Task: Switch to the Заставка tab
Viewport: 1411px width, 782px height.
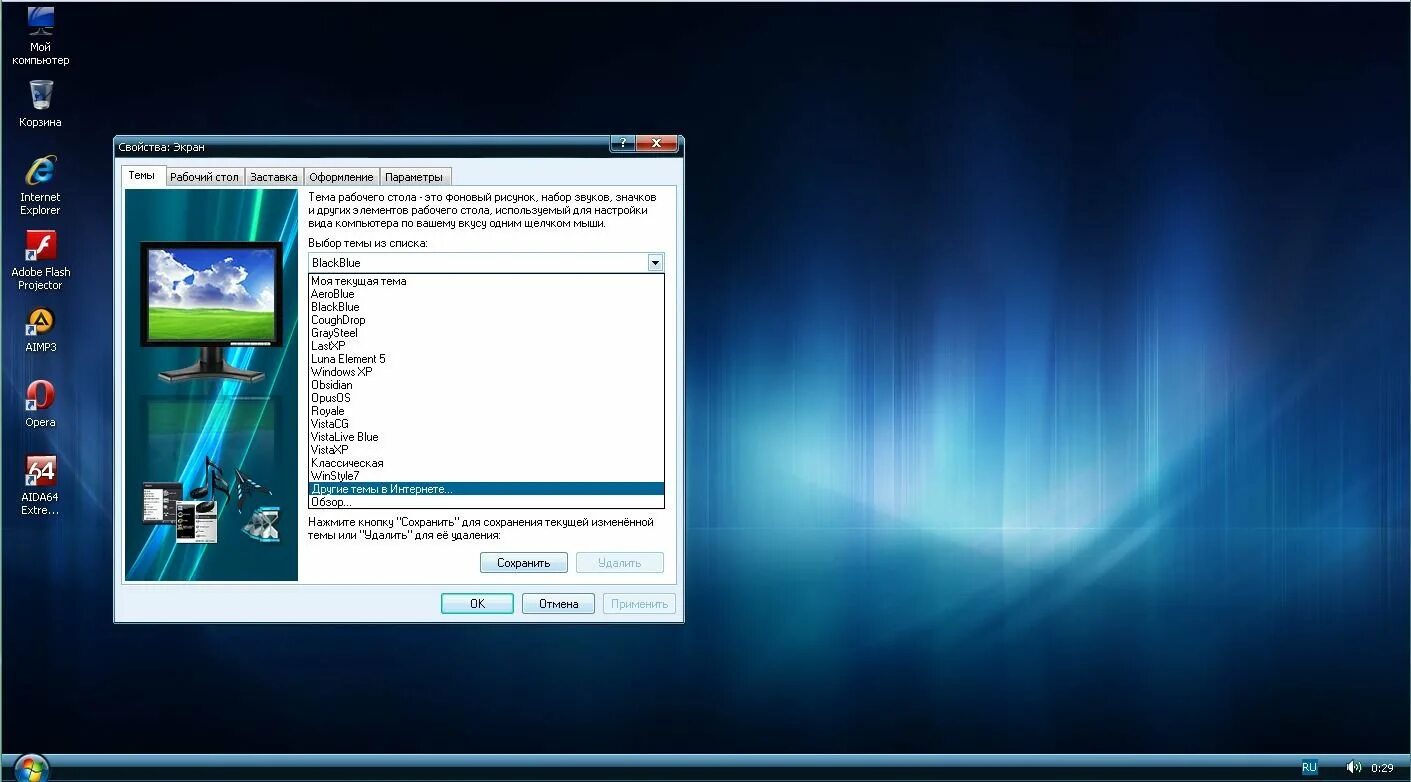Action: tap(274, 176)
